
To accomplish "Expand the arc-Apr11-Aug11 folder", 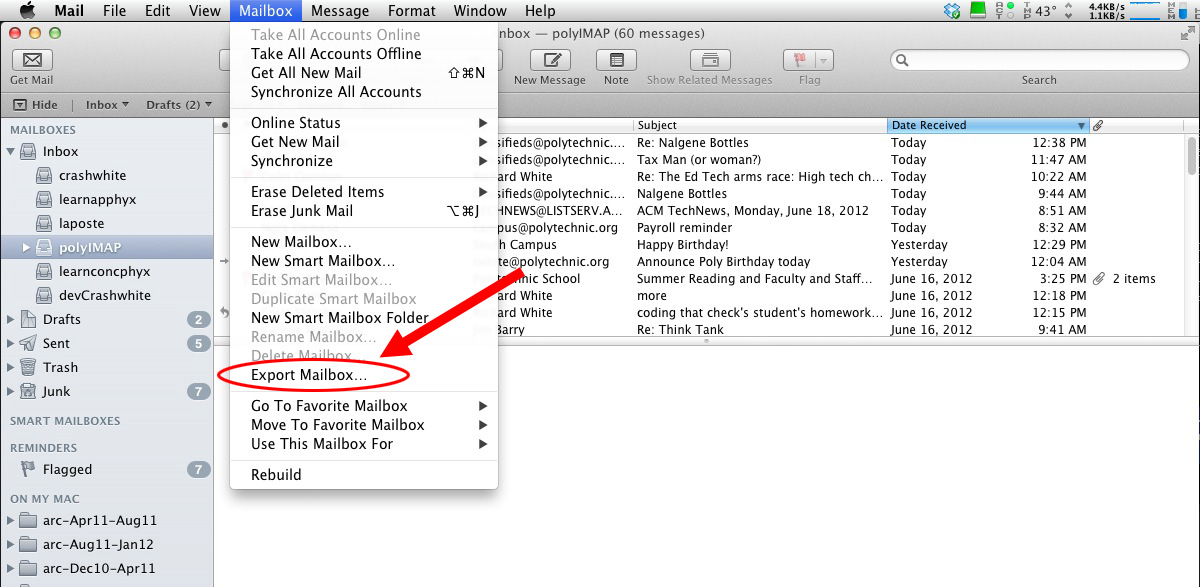I will point(11,520).
